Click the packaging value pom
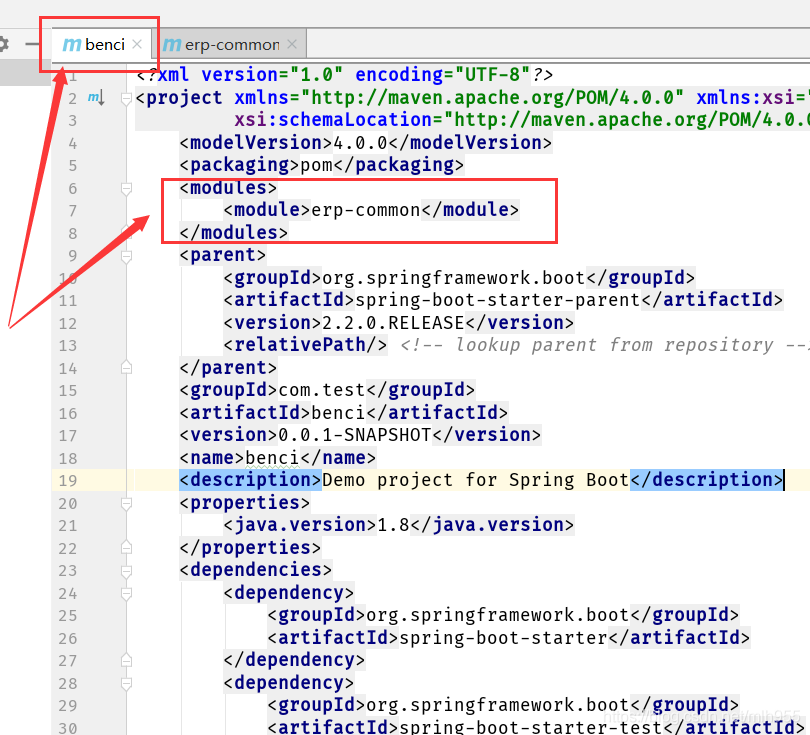810x735 pixels. 317,166
